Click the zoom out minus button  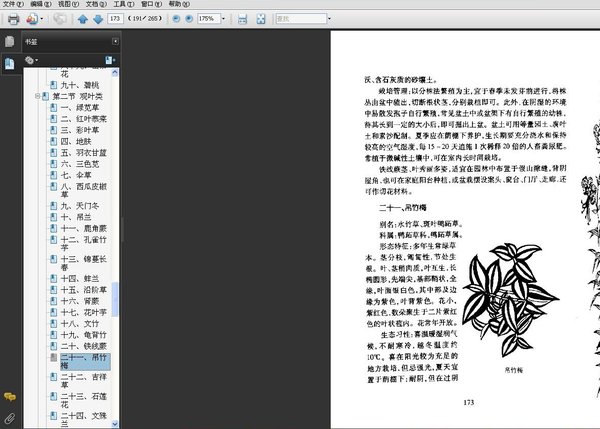176,18
